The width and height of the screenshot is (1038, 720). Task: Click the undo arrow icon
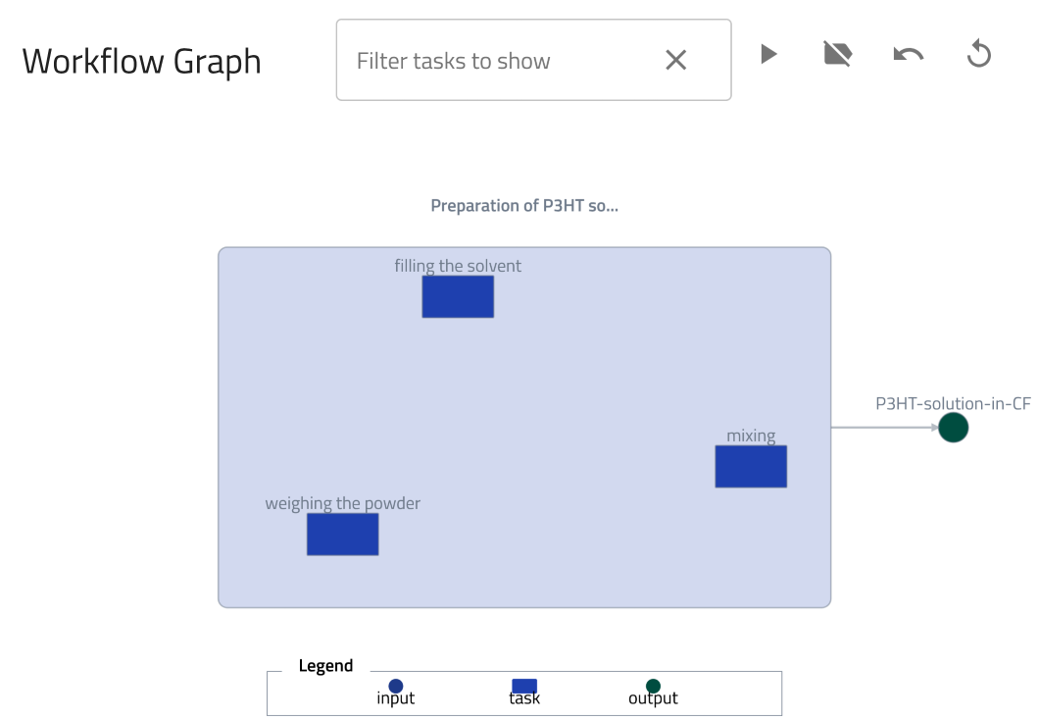pos(908,54)
